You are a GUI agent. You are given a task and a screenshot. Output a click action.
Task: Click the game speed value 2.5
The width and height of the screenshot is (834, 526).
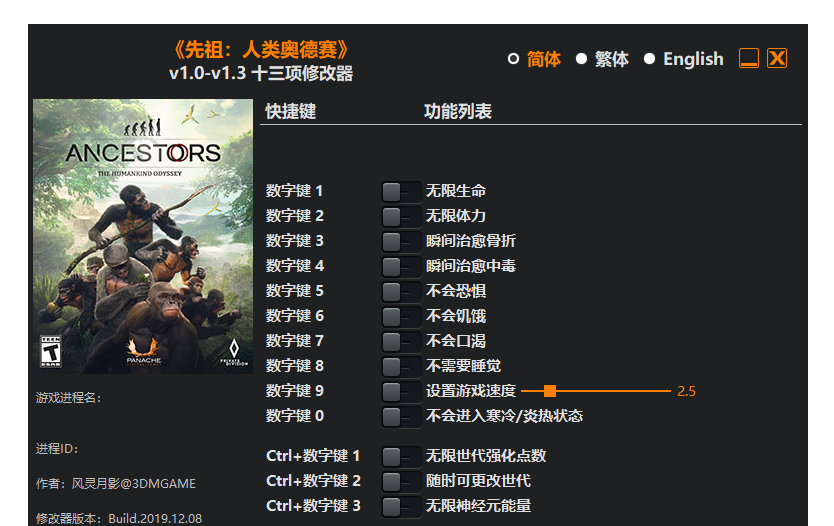tap(686, 391)
